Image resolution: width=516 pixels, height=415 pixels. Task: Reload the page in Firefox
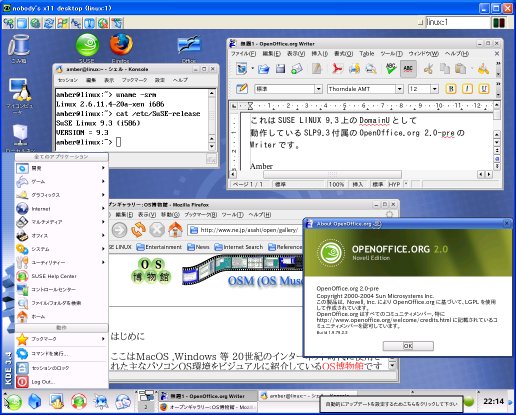[x=138, y=229]
